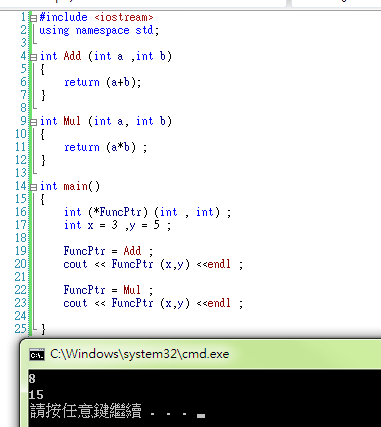
Task: Click the '(*FuncPtr)' declaration on line 16
Action: coord(118,212)
